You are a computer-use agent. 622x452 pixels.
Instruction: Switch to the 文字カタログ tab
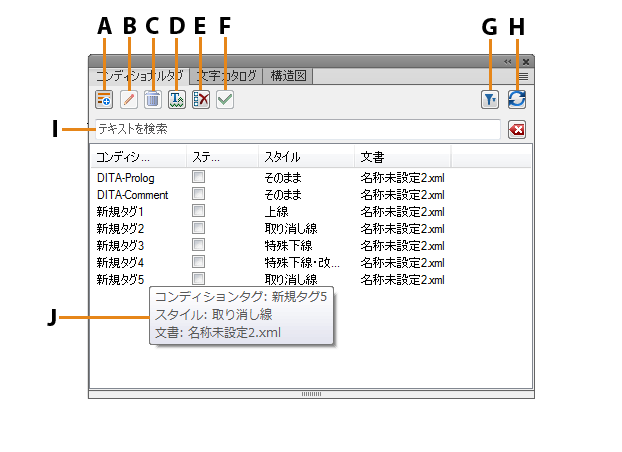(x=226, y=76)
